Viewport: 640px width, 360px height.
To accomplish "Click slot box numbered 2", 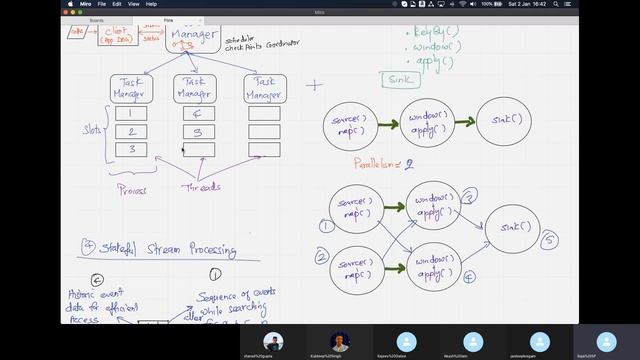I will point(131,131).
